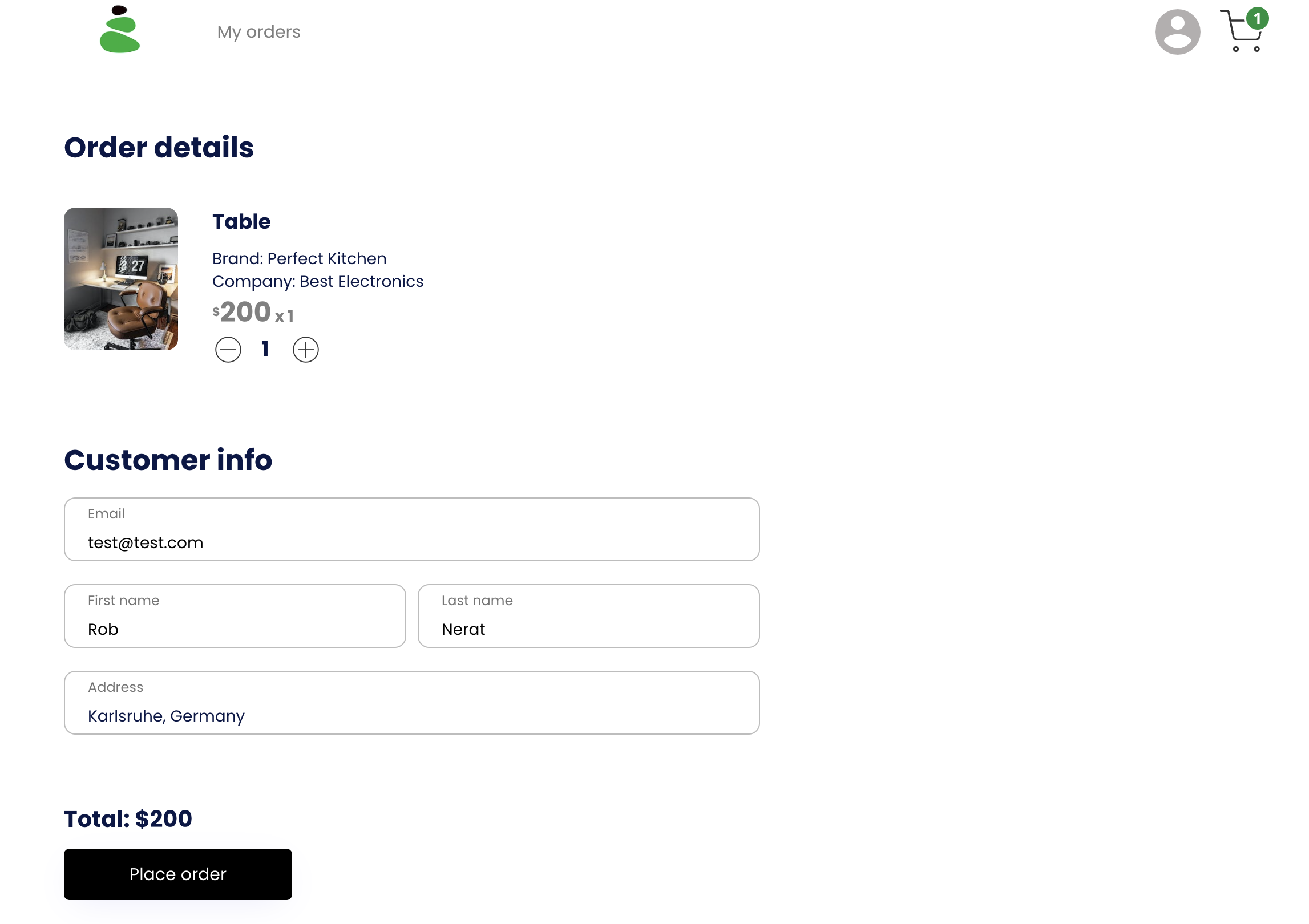Click the Total: $200 label
This screenshot has height=924, width=1309.
pyautogui.click(x=128, y=818)
